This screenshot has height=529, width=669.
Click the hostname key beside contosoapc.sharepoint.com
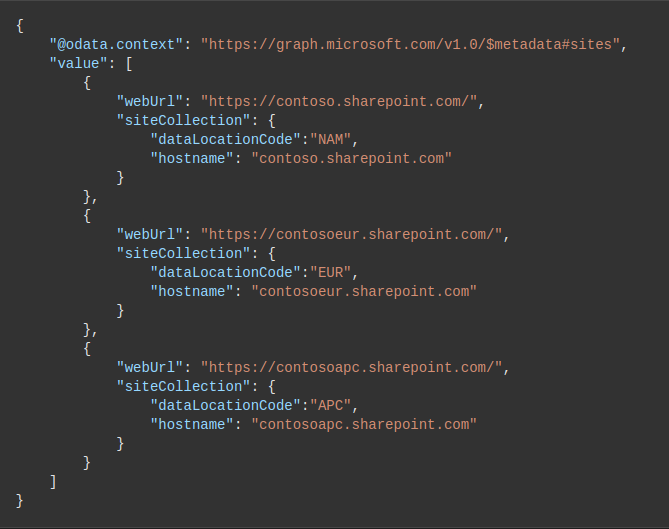(x=192, y=425)
